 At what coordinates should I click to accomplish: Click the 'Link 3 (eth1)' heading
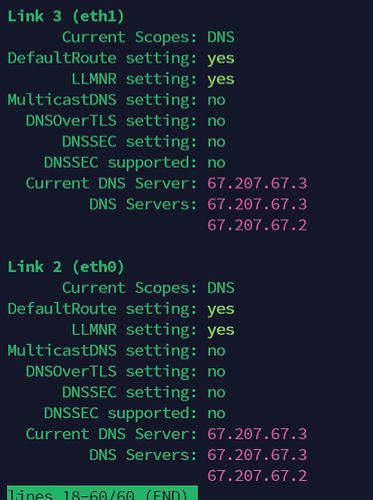(66, 16)
